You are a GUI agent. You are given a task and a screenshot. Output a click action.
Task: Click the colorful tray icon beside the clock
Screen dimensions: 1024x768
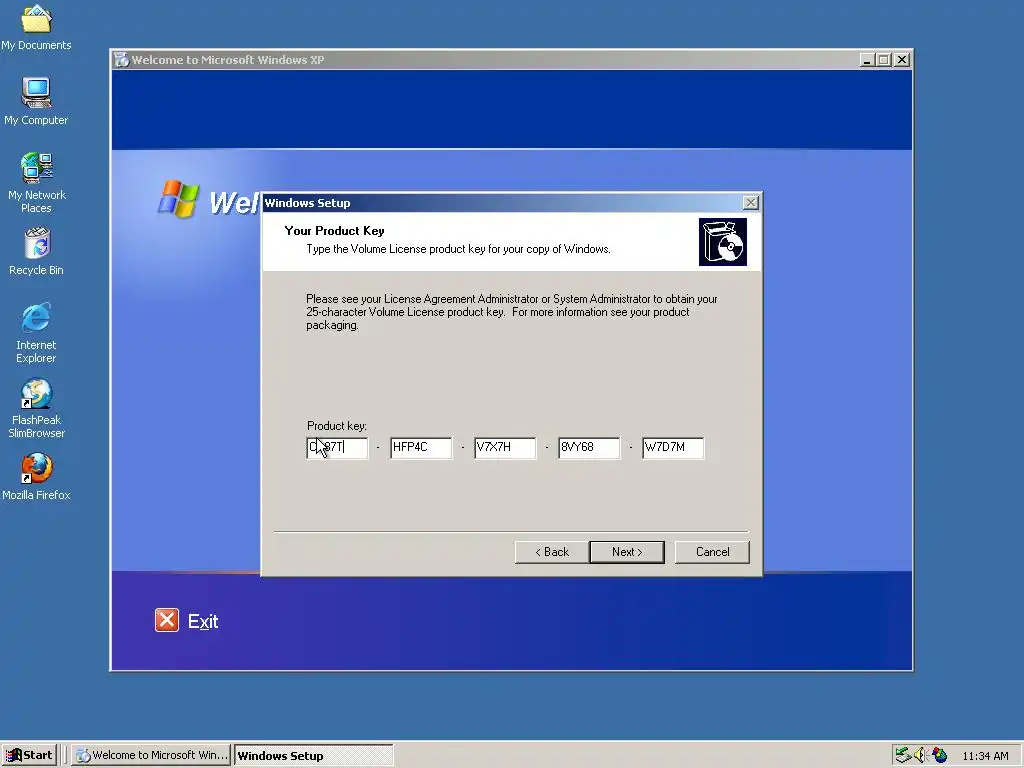point(939,755)
